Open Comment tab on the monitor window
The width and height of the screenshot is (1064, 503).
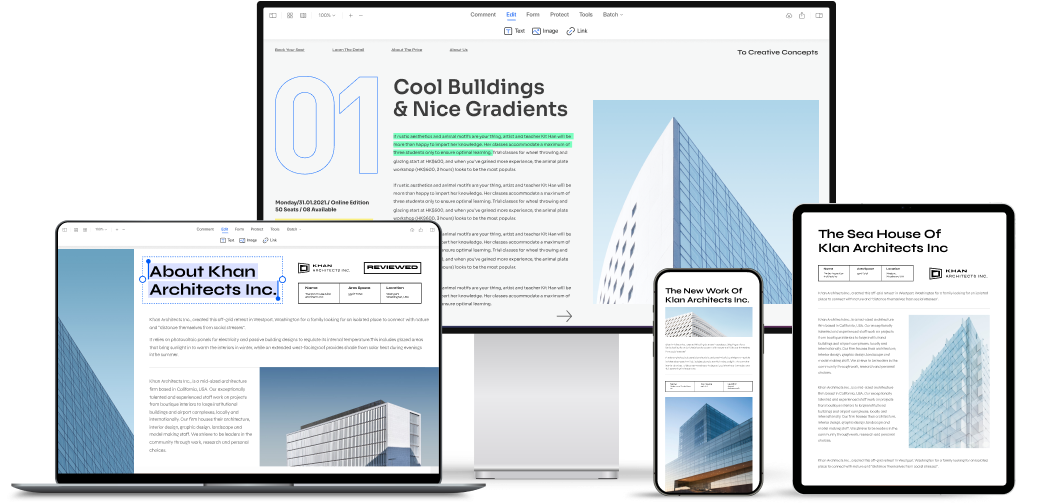click(x=483, y=14)
